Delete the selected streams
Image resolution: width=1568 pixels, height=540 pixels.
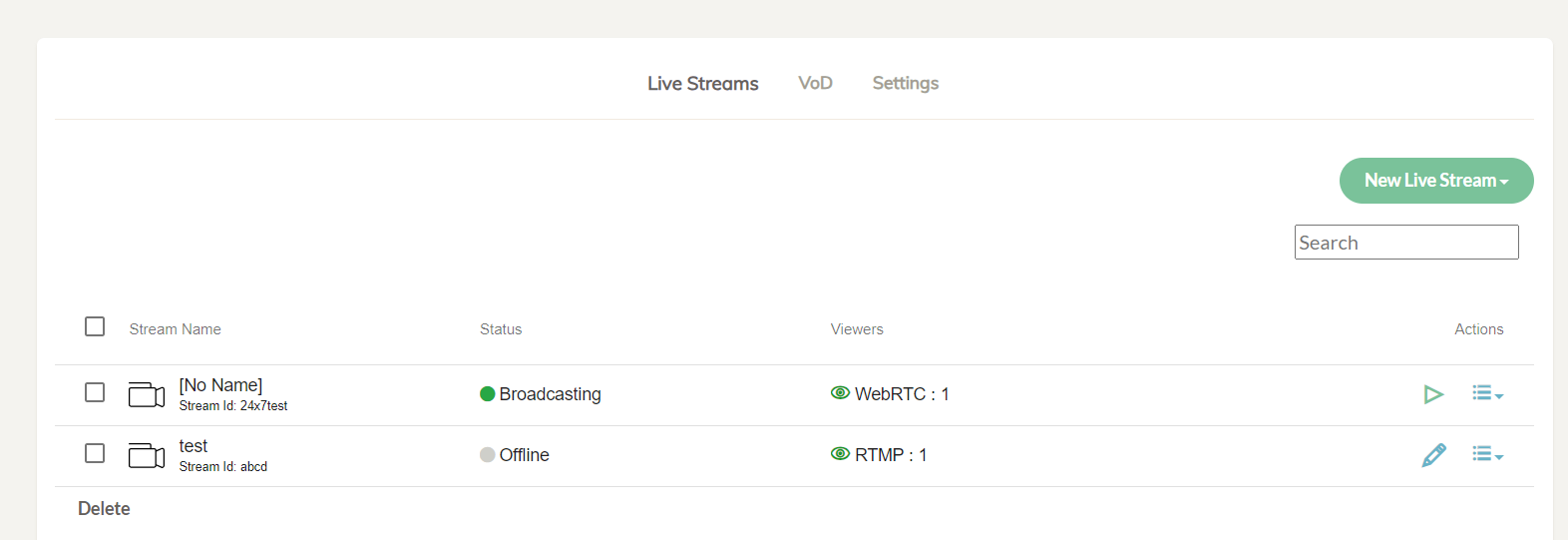coord(104,509)
